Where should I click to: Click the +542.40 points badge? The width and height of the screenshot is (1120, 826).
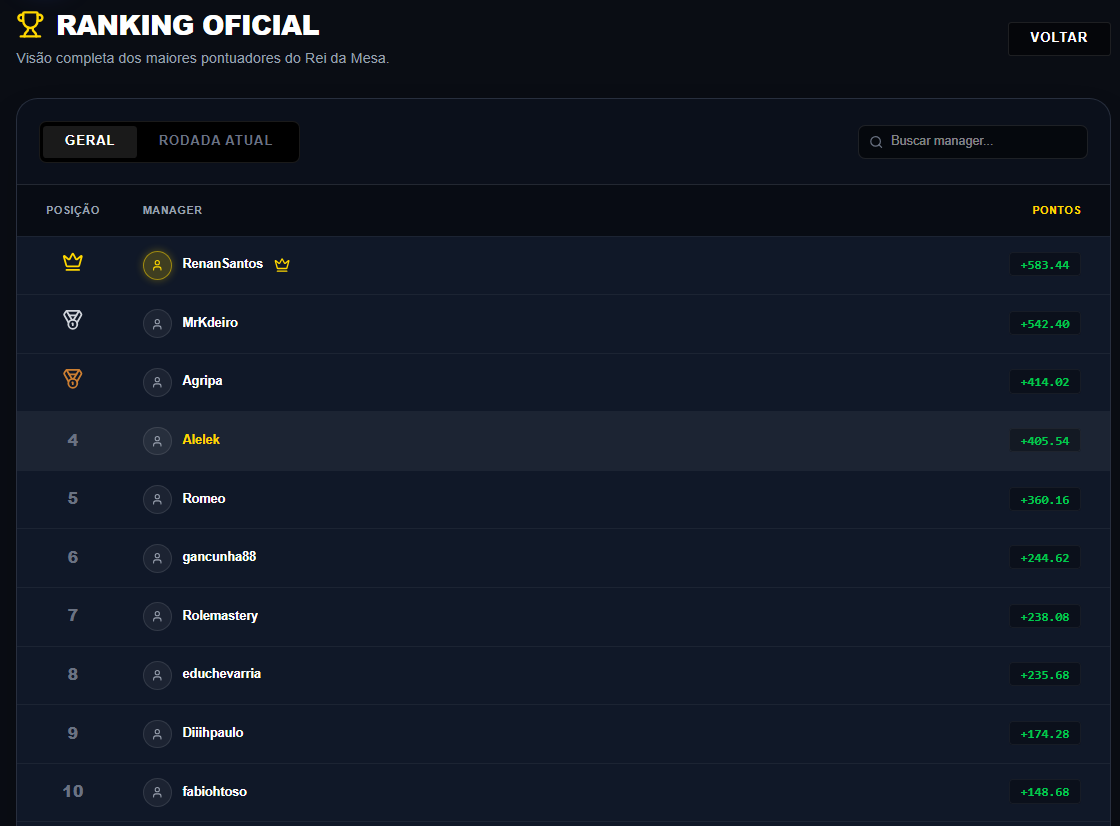click(x=1044, y=324)
